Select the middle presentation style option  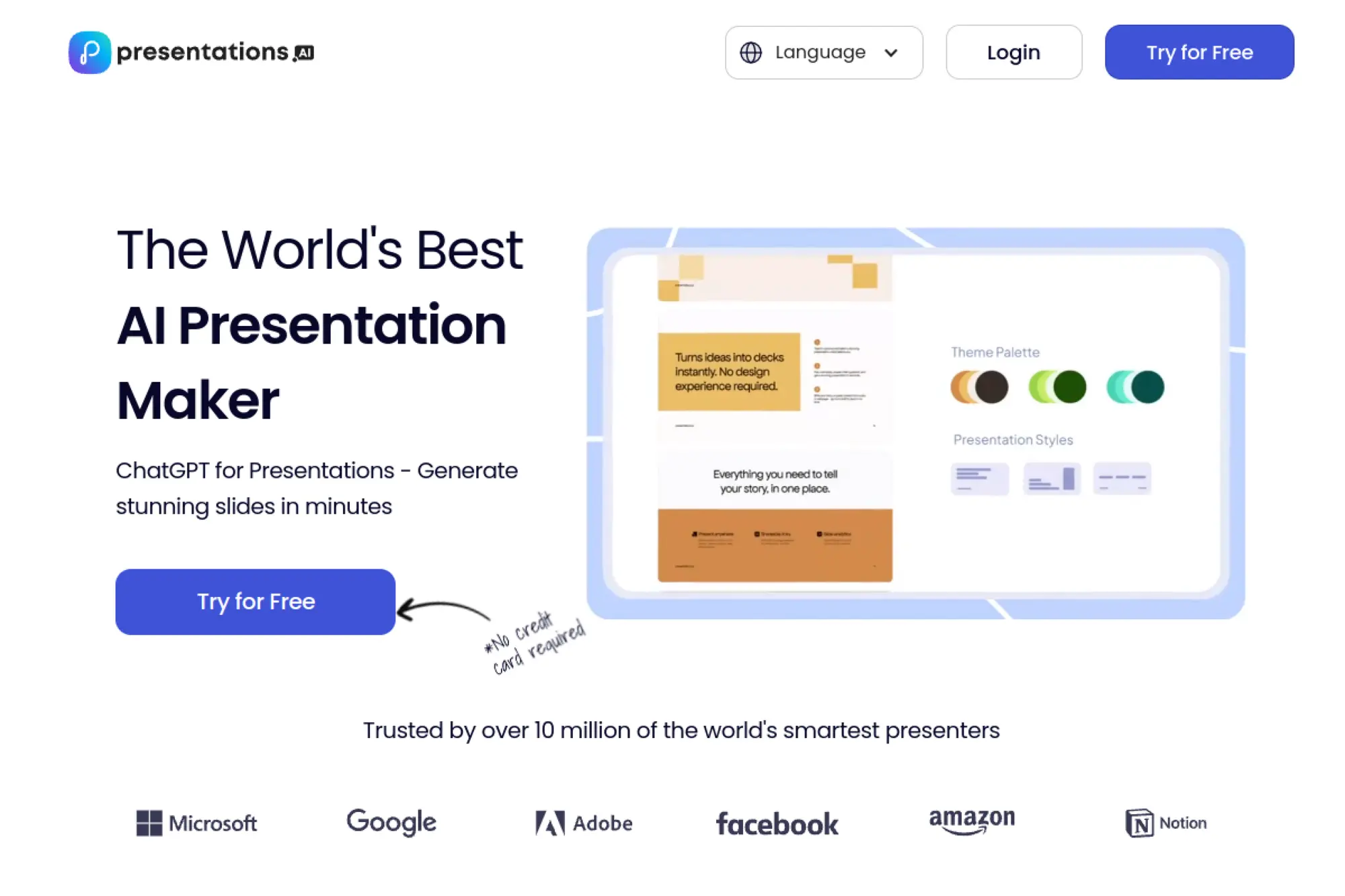click(1052, 478)
